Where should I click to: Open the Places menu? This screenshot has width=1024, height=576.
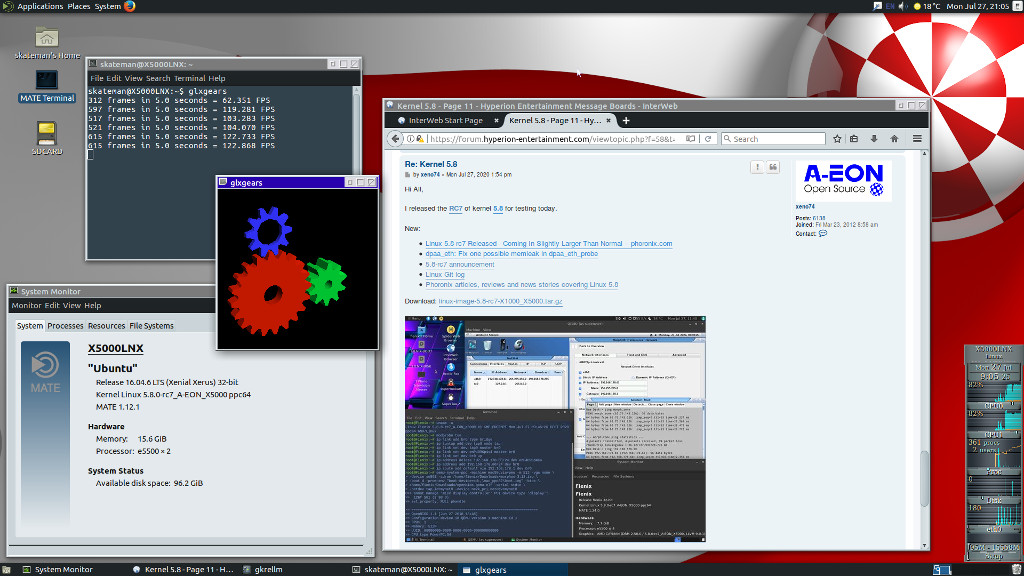tap(78, 6)
